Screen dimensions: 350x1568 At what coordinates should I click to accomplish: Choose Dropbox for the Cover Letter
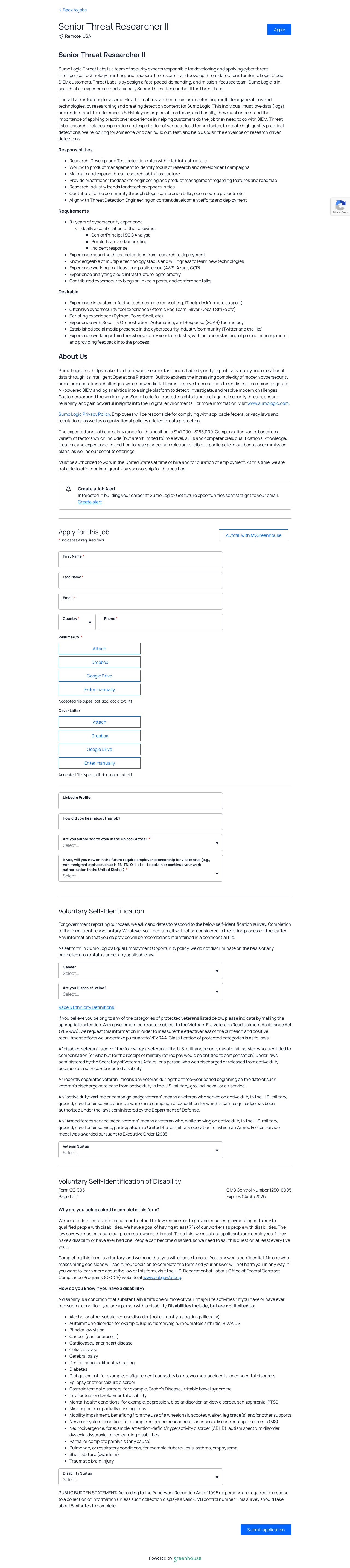pos(99,736)
